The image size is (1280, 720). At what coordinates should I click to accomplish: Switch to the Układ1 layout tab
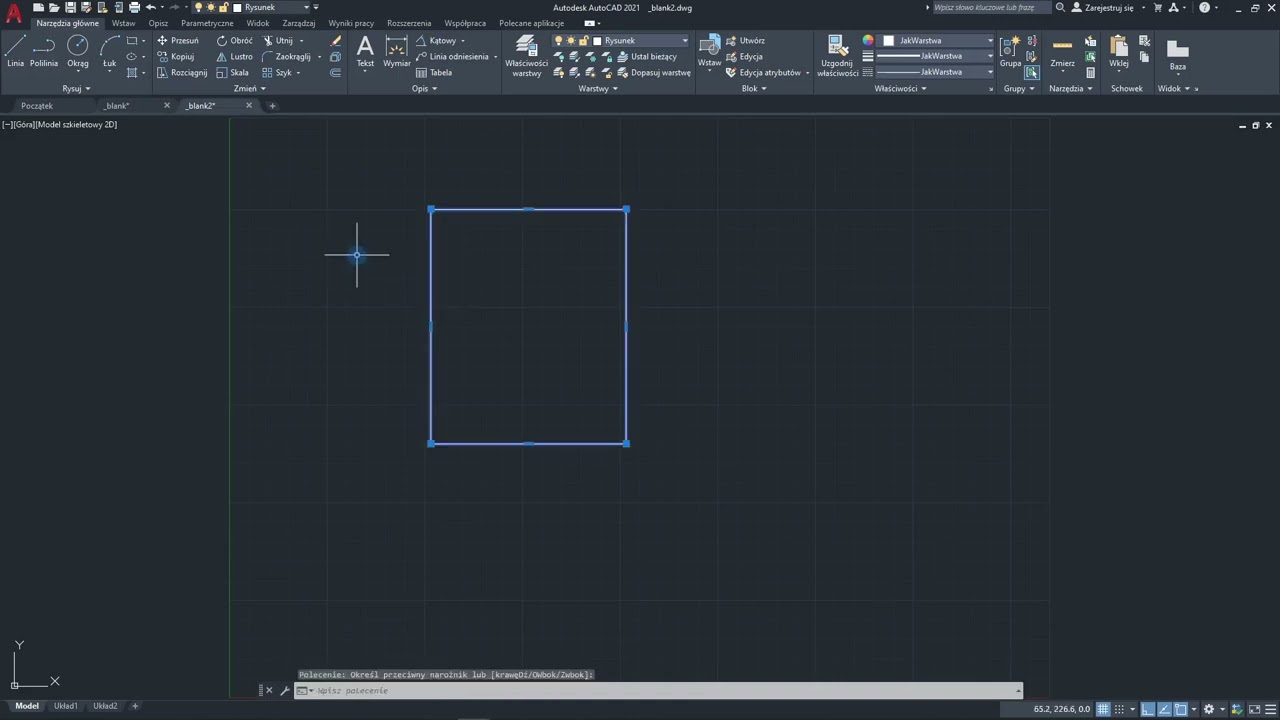click(x=66, y=706)
